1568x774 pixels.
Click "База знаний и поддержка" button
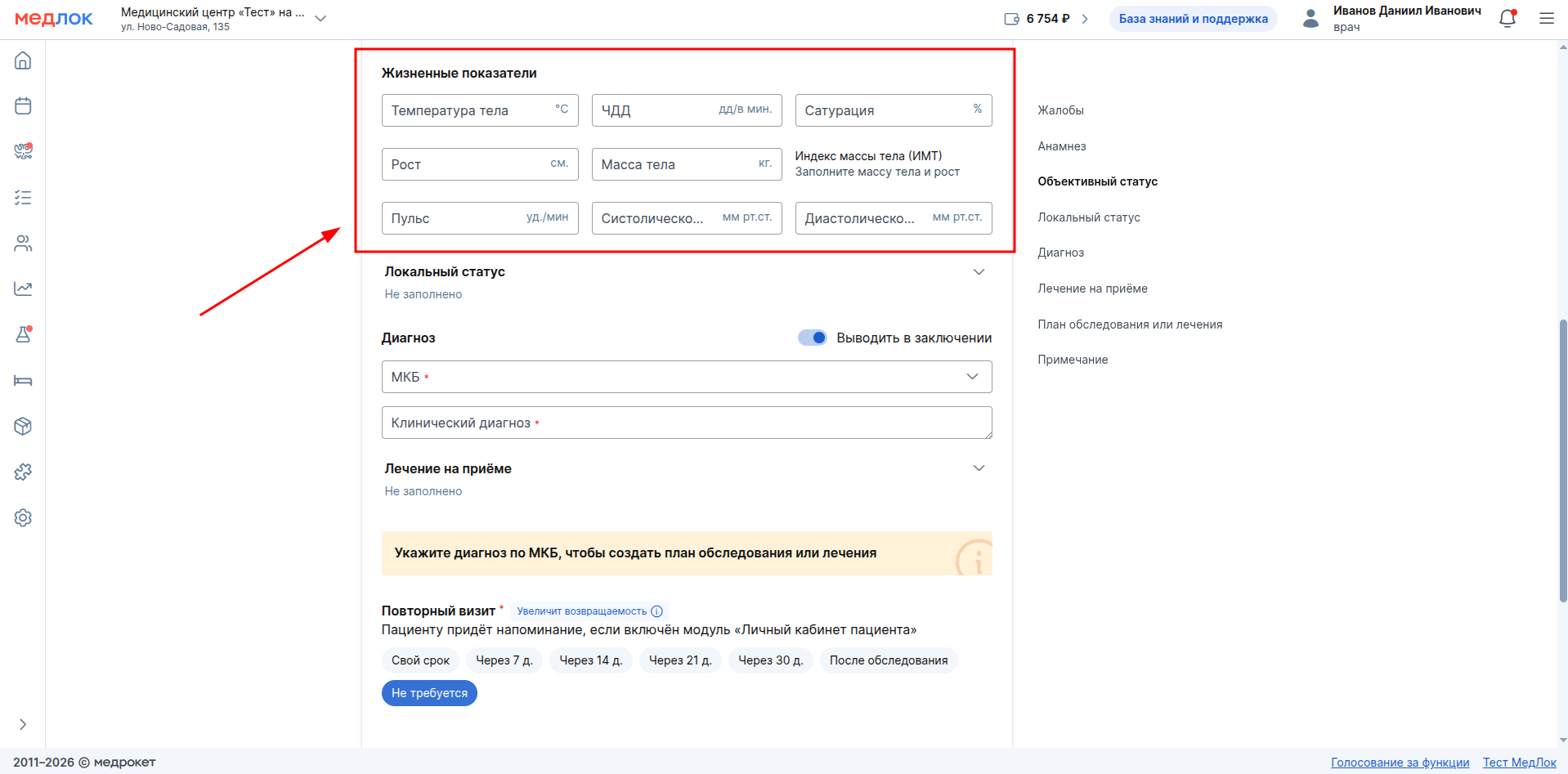tap(1193, 19)
